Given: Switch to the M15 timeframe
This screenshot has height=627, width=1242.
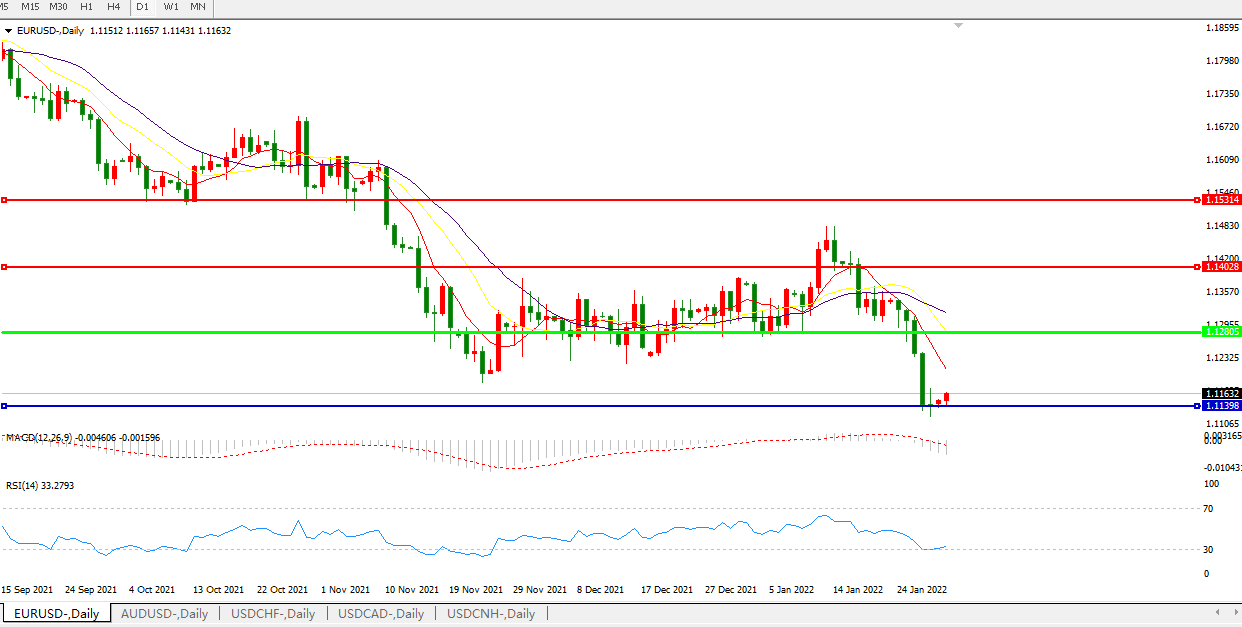Looking at the screenshot, I should 30,7.
